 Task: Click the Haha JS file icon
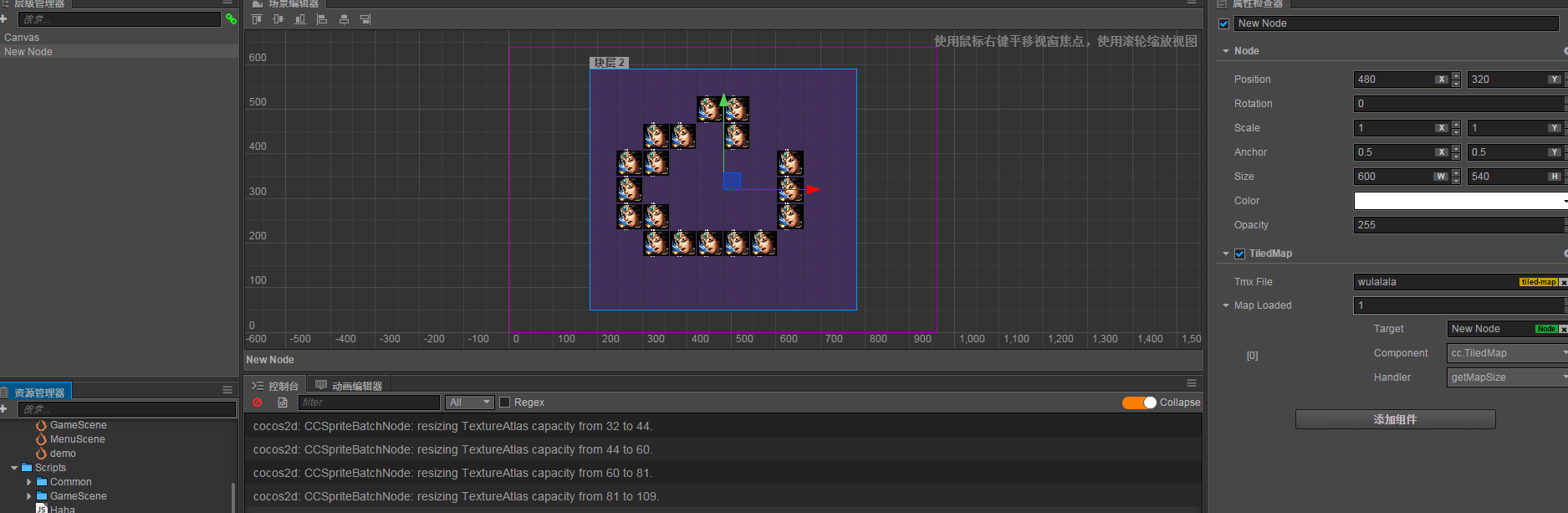[42, 509]
